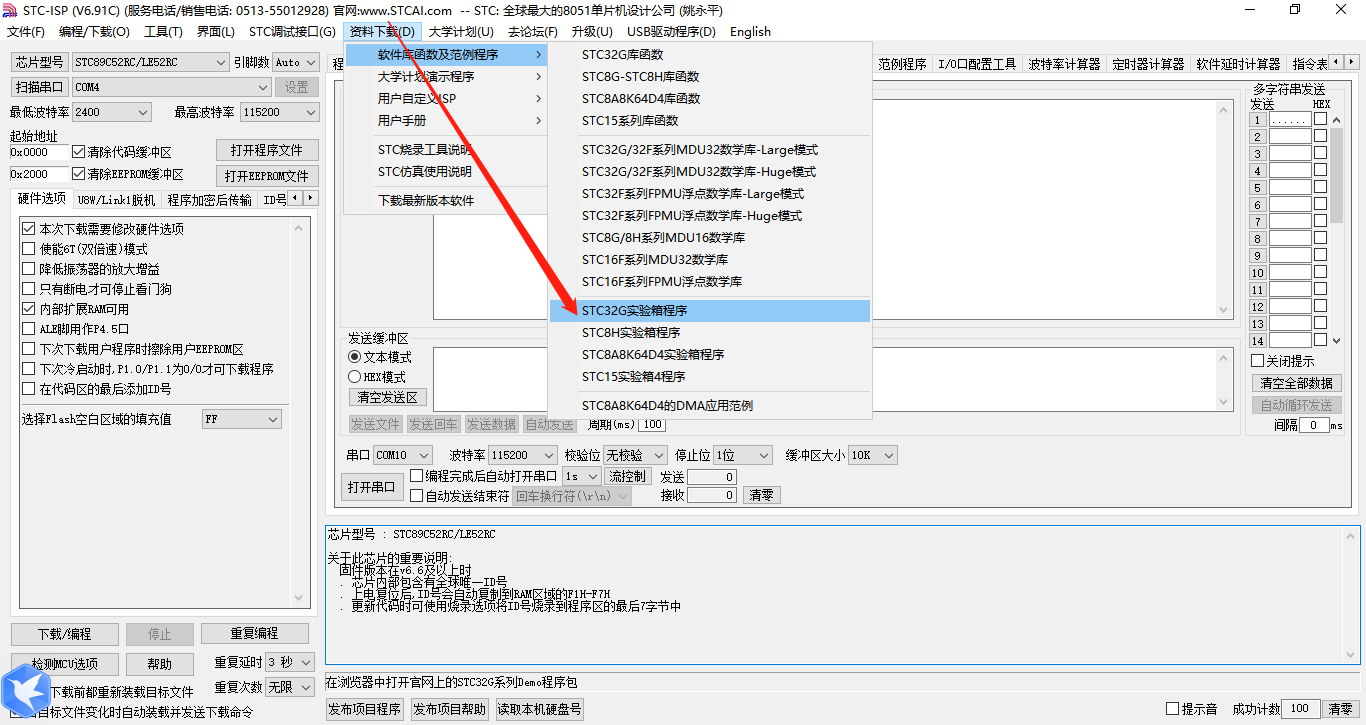
Task: Click 下载/编程 button
Action: (64, 634)
